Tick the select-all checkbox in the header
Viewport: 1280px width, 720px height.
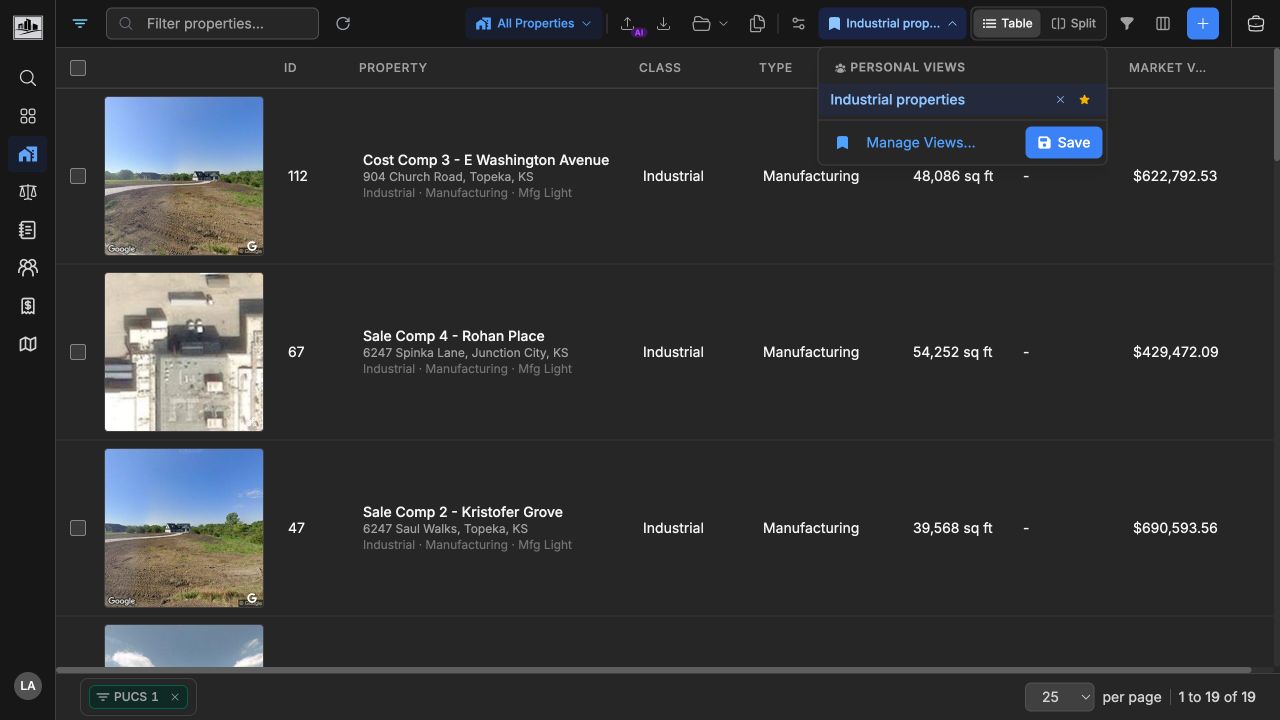(x=78, y=68)
